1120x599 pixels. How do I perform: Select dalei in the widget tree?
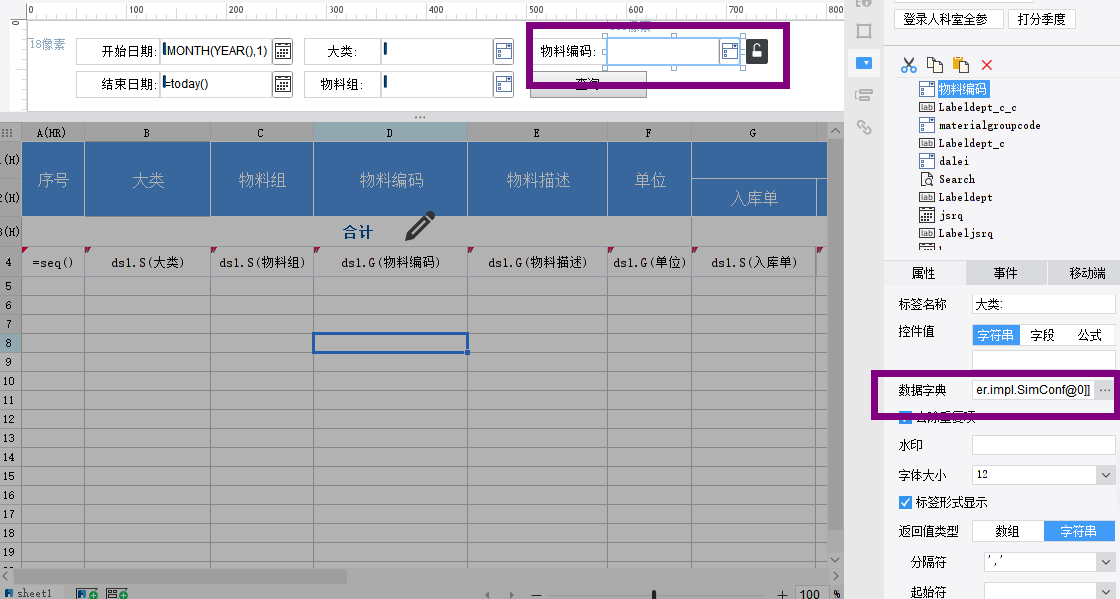(954, 161)
